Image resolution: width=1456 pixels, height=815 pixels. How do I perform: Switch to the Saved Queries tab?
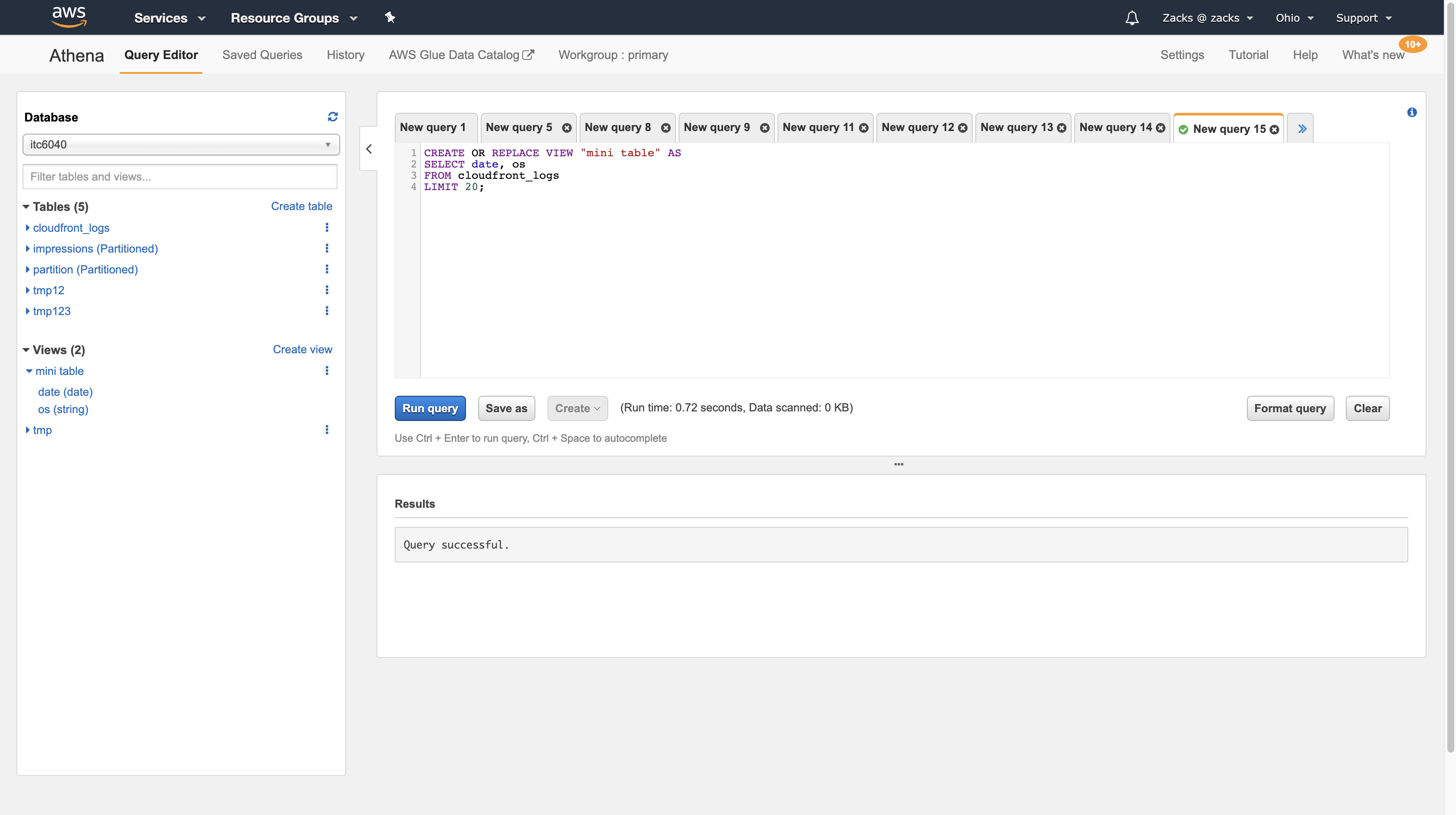[262, 55]
